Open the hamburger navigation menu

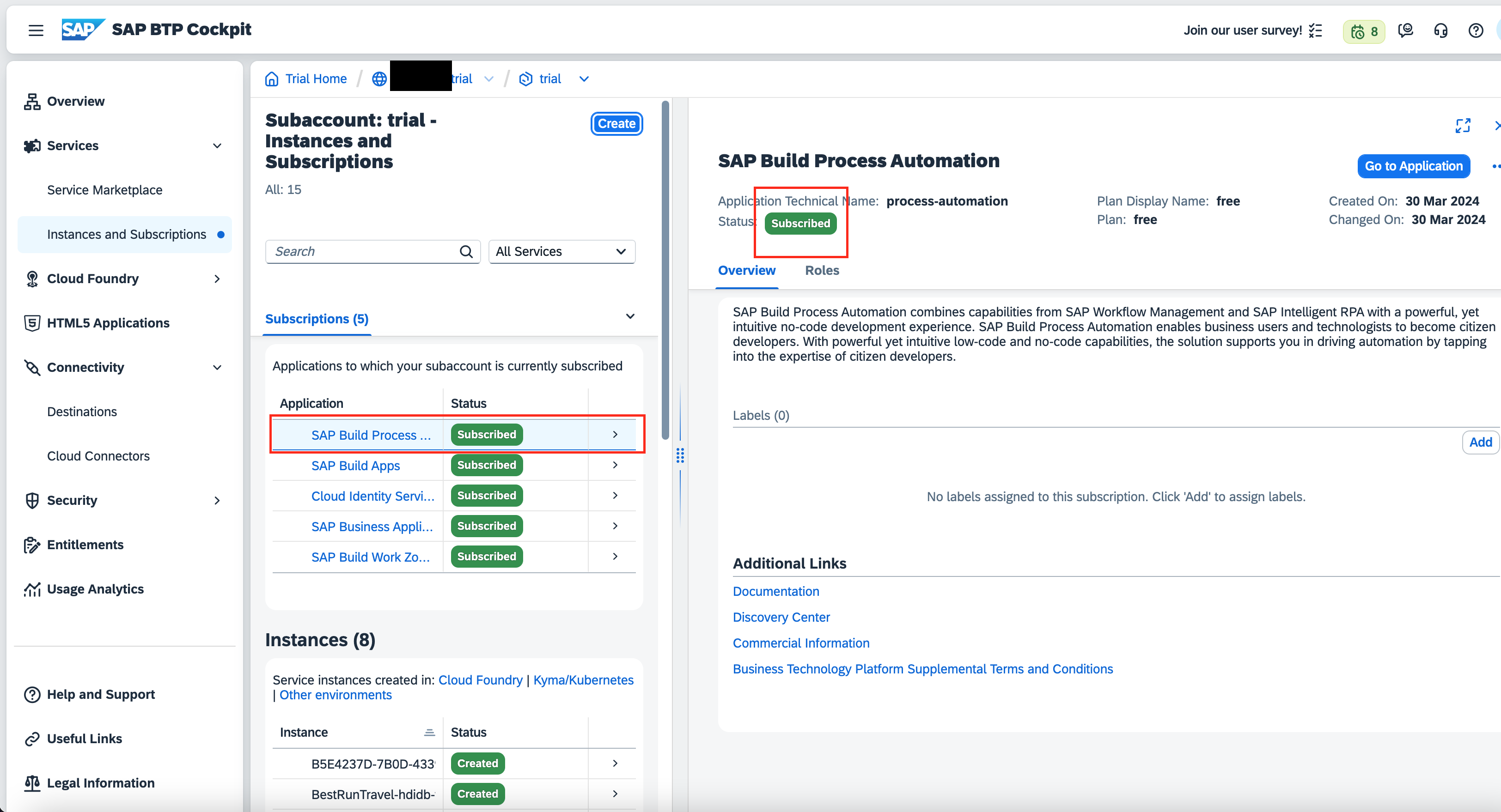pos(36,30)
